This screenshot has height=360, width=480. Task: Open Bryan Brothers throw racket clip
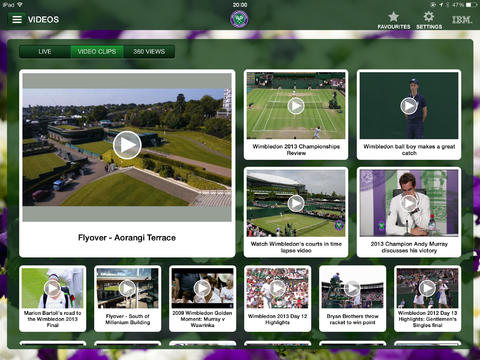[x=352, y=298]
